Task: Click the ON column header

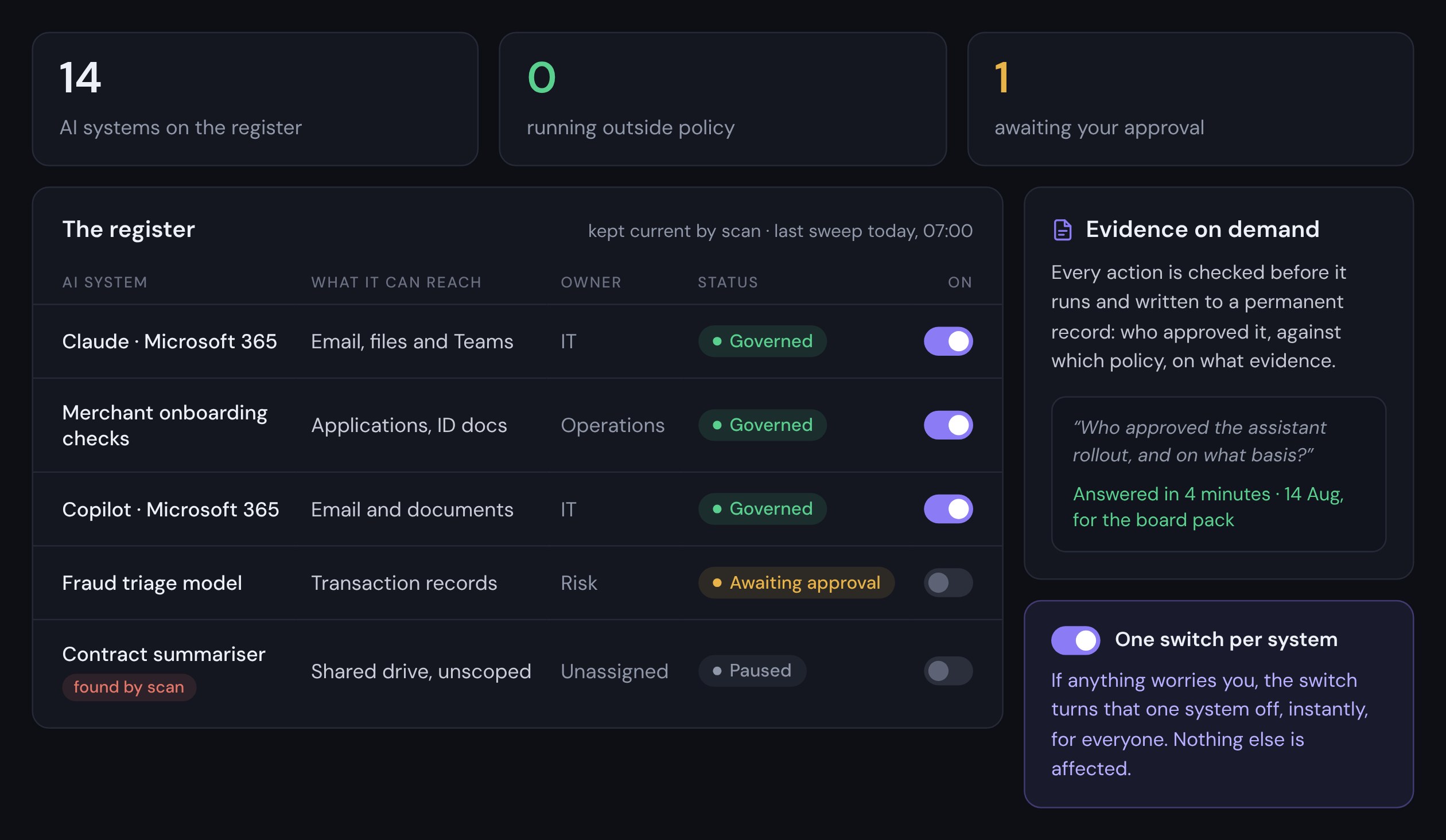Action: coord(960,282)
